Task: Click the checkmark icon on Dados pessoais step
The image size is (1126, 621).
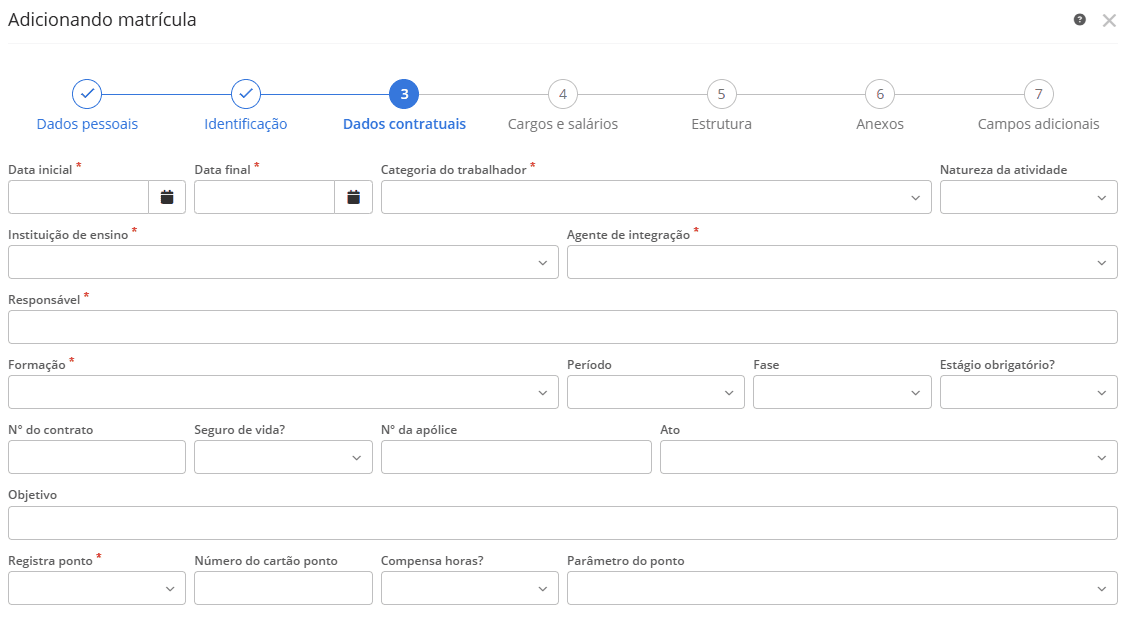Action: pos(87,93)
